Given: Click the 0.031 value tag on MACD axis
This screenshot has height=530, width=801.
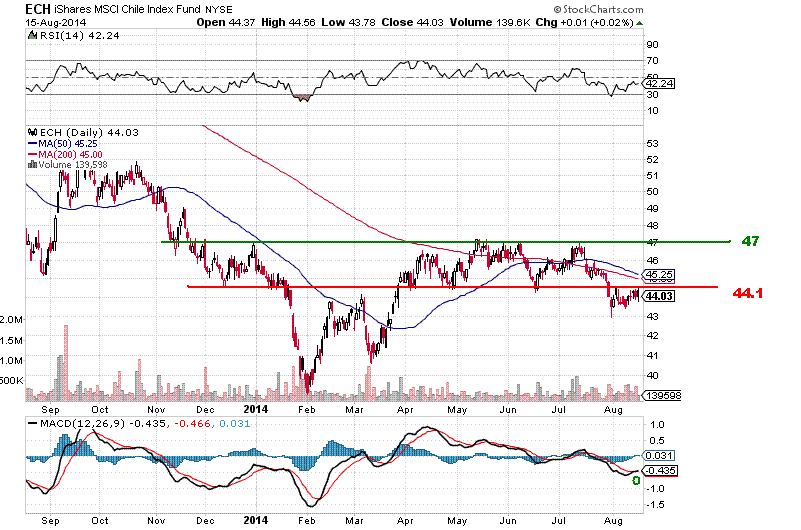Looking at the screenshot, I should click(659, 455).
